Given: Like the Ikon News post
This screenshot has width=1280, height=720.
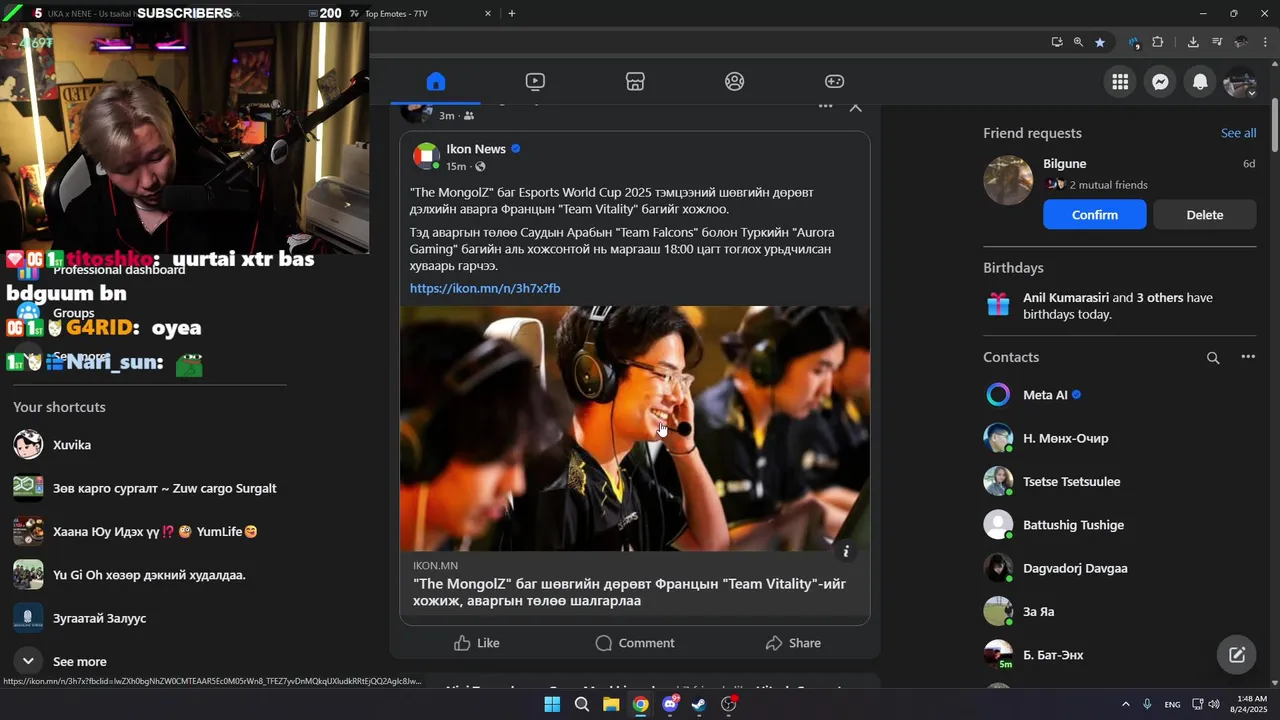Looking at the screenshot, I should (x=477, y=643).
